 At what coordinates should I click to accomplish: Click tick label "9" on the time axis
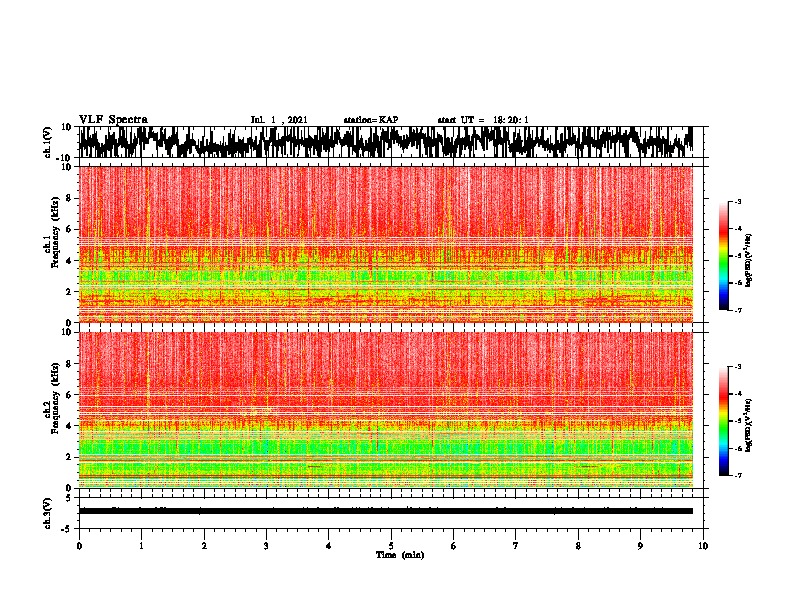[x=640, y=546]
